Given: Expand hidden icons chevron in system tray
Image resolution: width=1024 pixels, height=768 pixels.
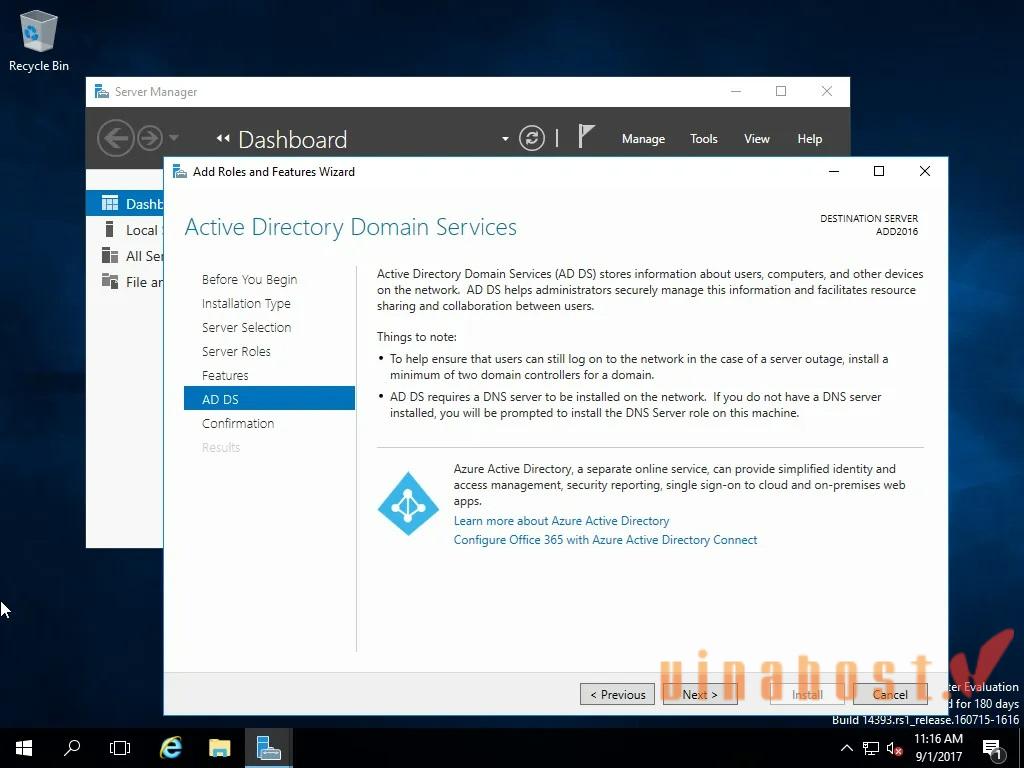Looking at the screenshot, I should pos(846,748).
